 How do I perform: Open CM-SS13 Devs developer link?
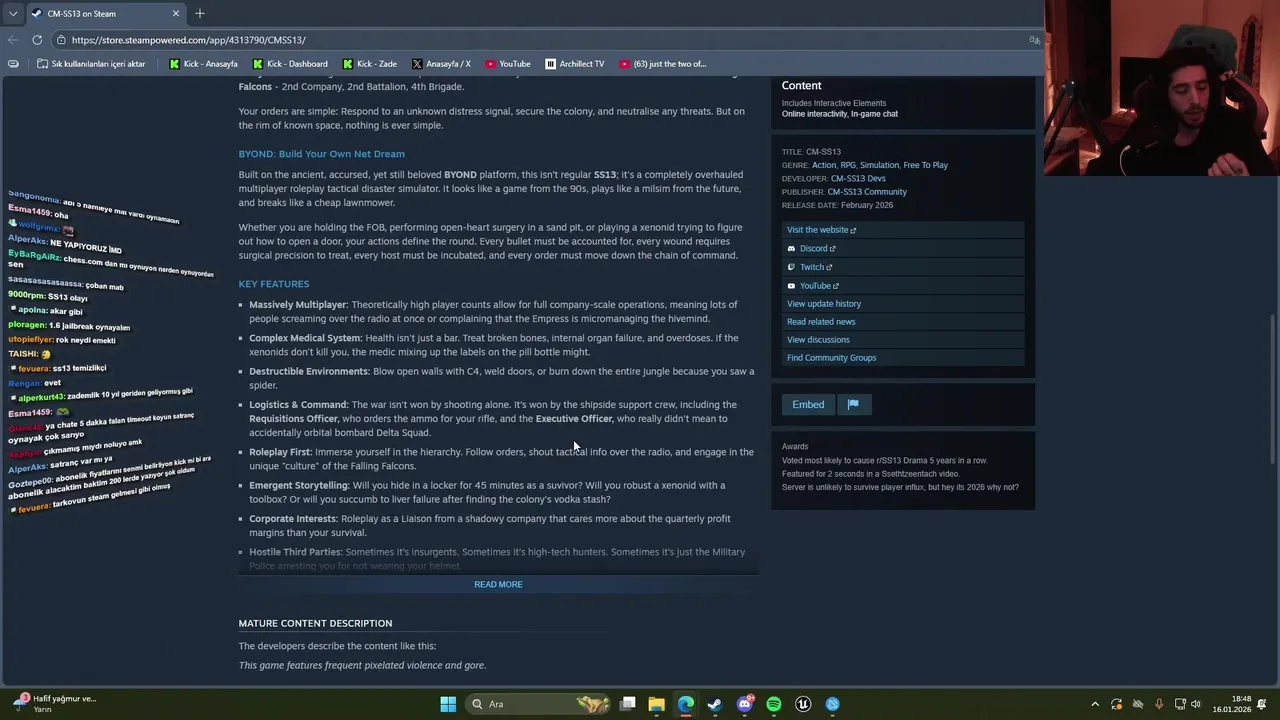click(858, 178)
